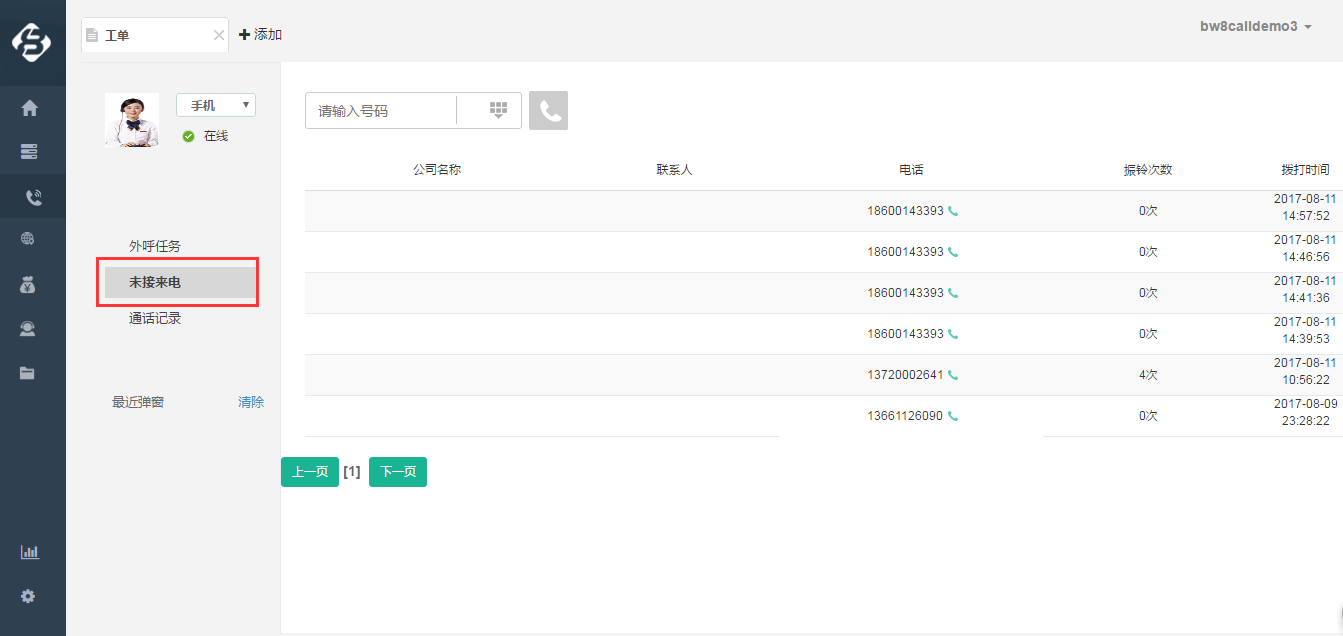Open the server list sidebar icon
Image resolution: width=1343 pixels, height=636 pixels.
coord(29,152)
